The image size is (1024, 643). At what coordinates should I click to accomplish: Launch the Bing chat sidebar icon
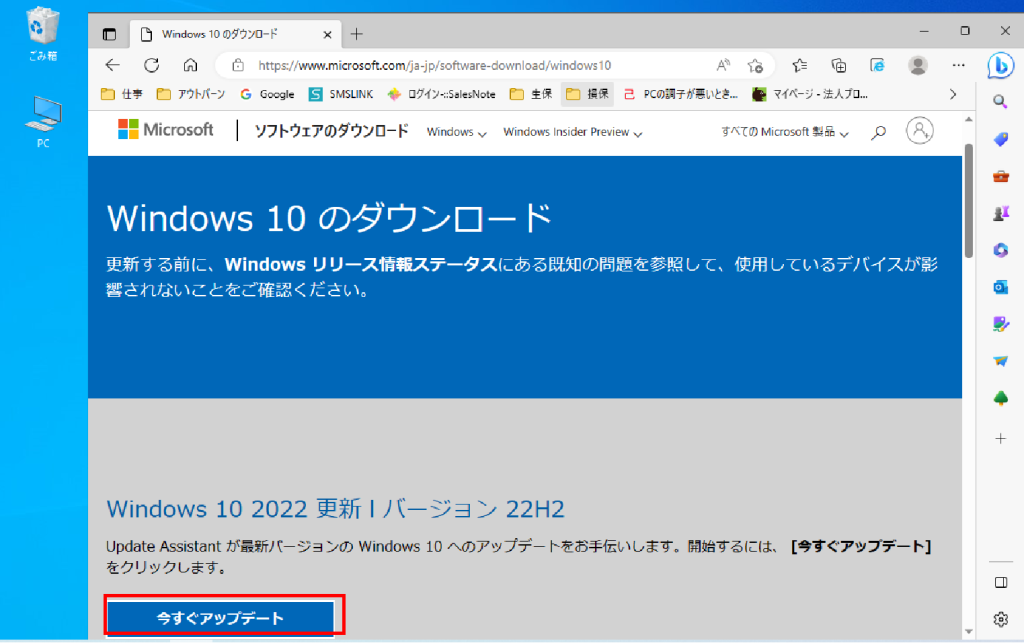1000,66
